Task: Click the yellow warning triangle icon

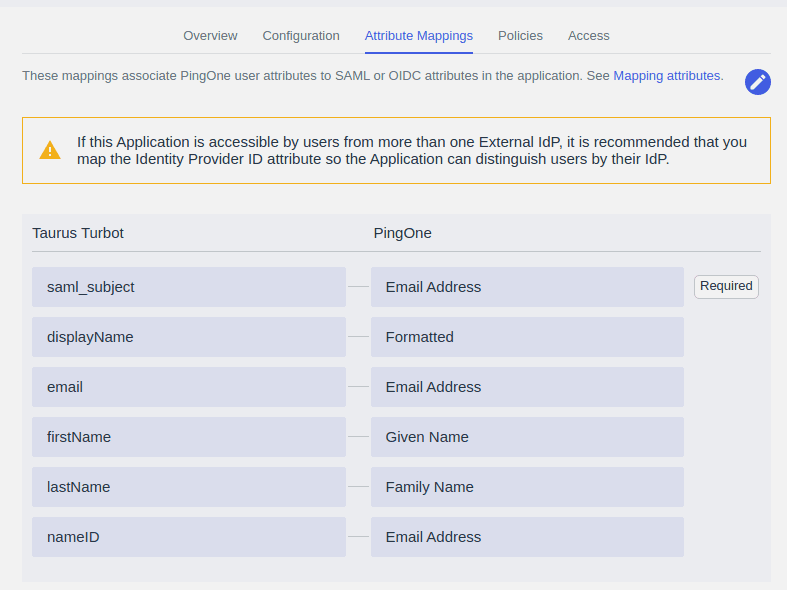Action: coord(50,151)
